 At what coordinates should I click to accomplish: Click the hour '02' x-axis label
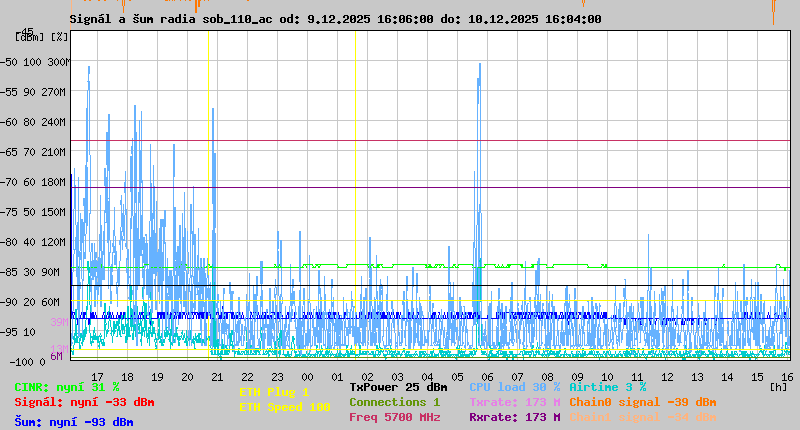[367, 377]
